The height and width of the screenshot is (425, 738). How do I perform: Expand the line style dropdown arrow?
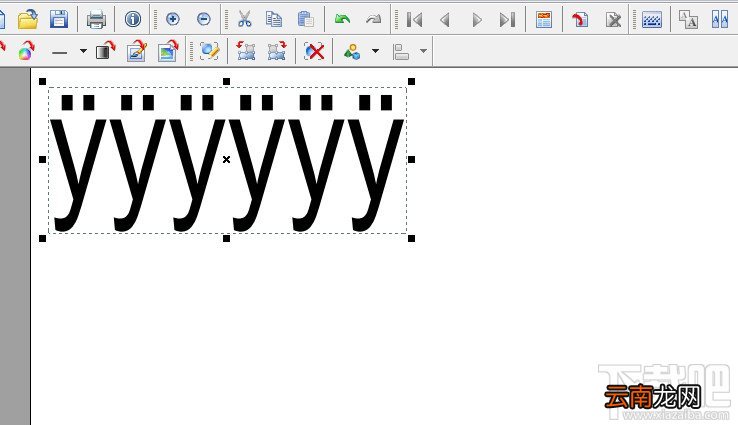click(x=83, y=50)
